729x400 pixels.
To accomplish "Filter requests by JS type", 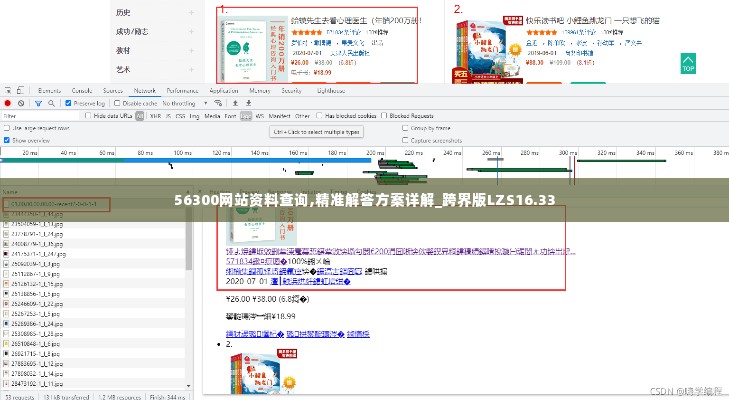I will 168,116.
